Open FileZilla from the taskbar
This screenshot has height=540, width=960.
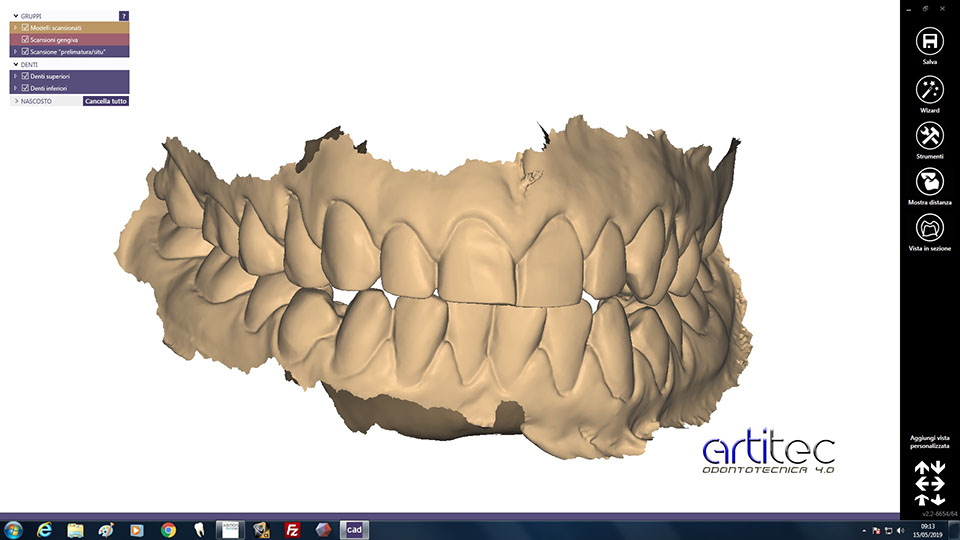(x=293, y=529)
